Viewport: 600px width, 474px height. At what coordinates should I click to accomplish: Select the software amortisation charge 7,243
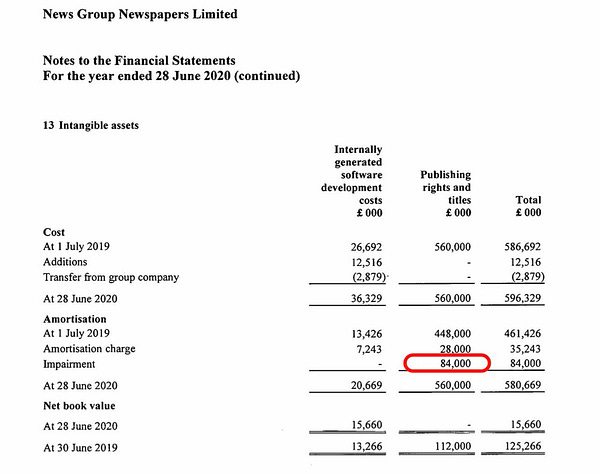tap(369, 349)
